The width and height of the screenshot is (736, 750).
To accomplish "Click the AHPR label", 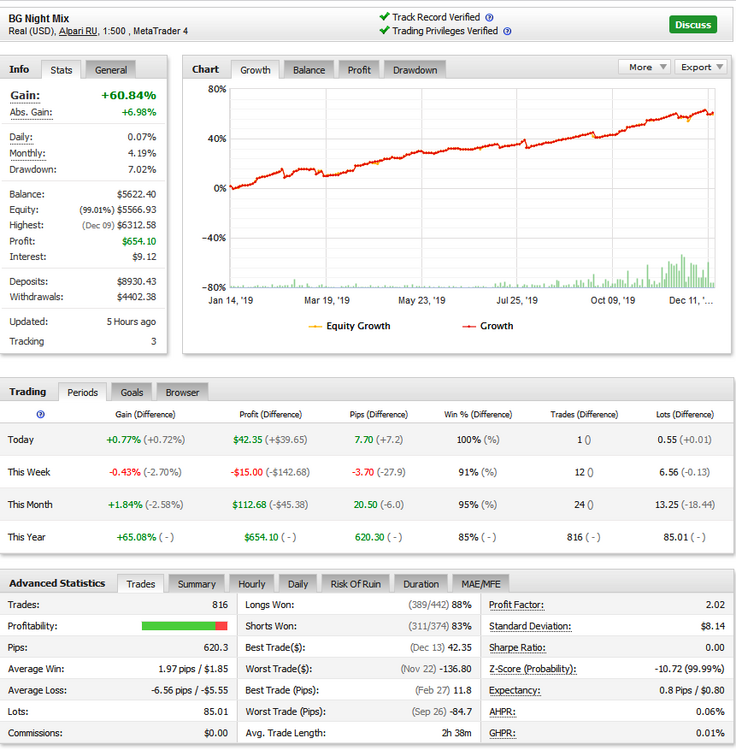I will pyautogui.click(x=502, y=712).
